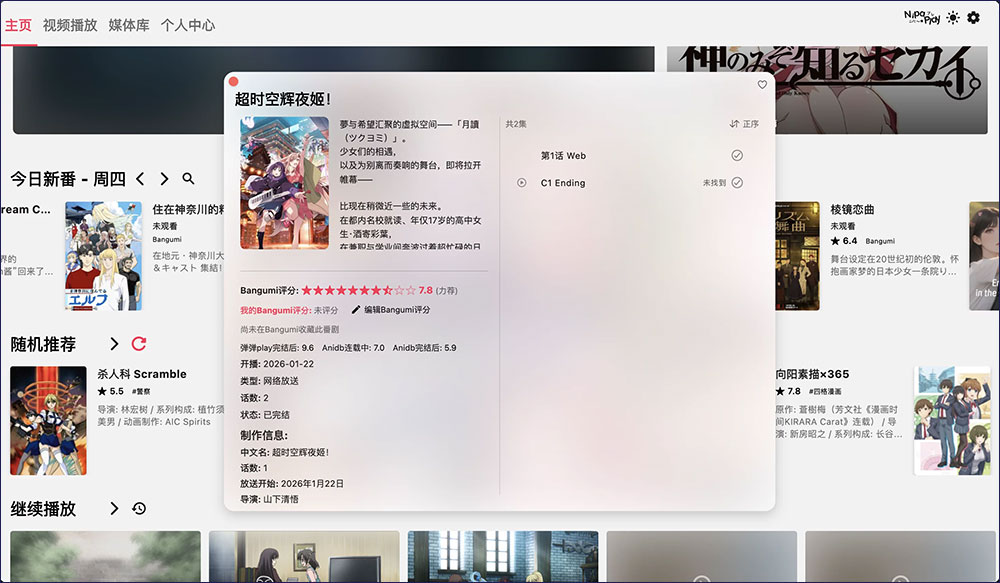Viewport: 1000px width, 583px height.
Task: Click the pencil icon next to 编辑Bangumi评分
Action: pyautogui.click(x=356, y=310)
